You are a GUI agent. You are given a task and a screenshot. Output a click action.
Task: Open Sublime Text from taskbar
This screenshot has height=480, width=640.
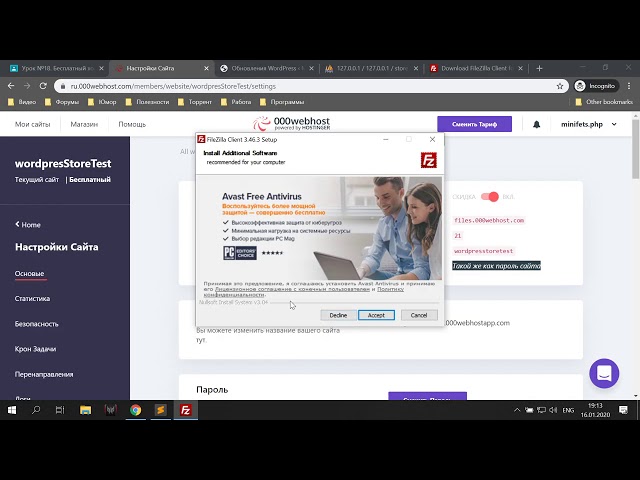coord(160,410)
